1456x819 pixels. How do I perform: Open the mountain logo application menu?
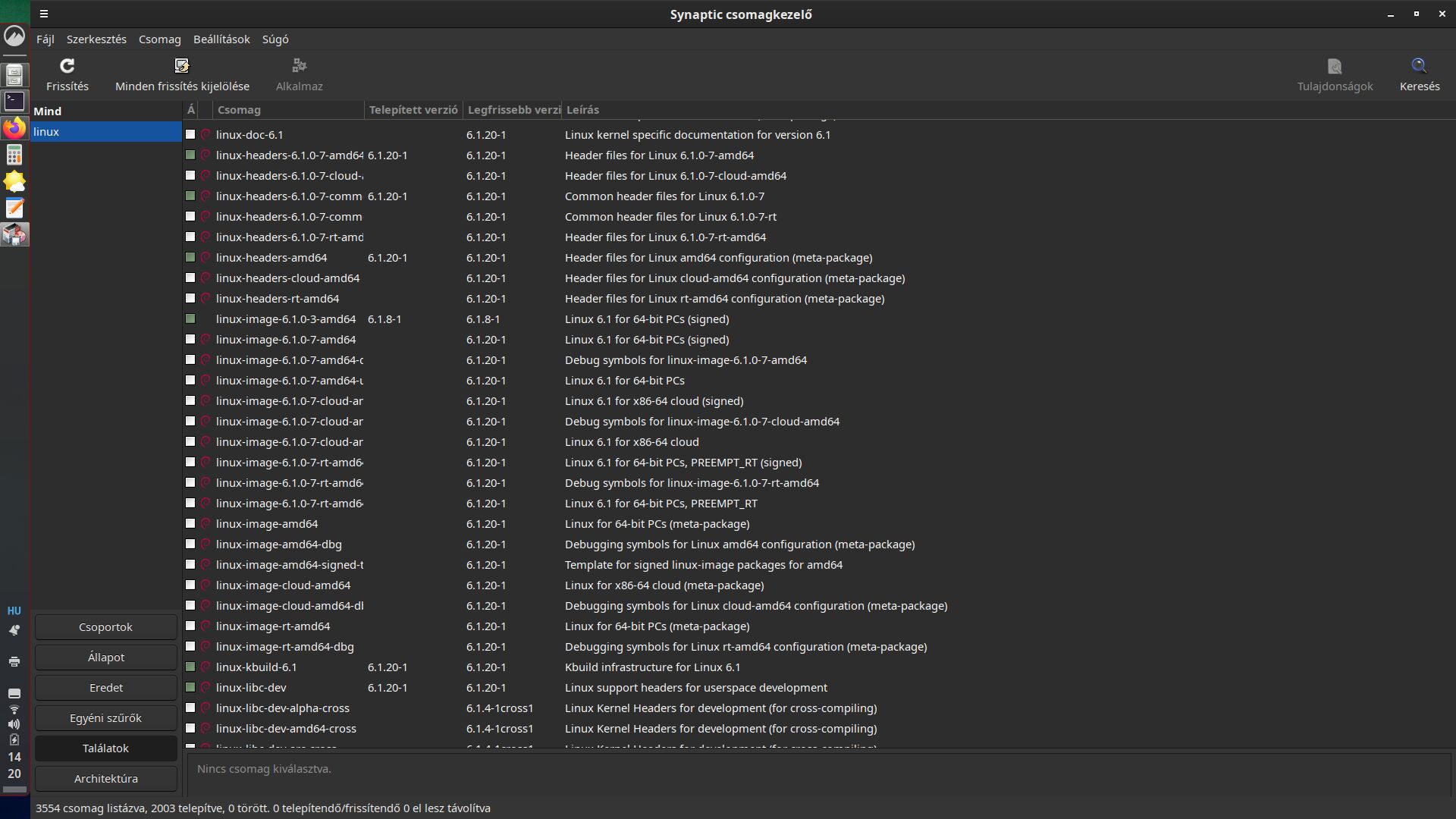pyautogui.click(x=14, y=36)
